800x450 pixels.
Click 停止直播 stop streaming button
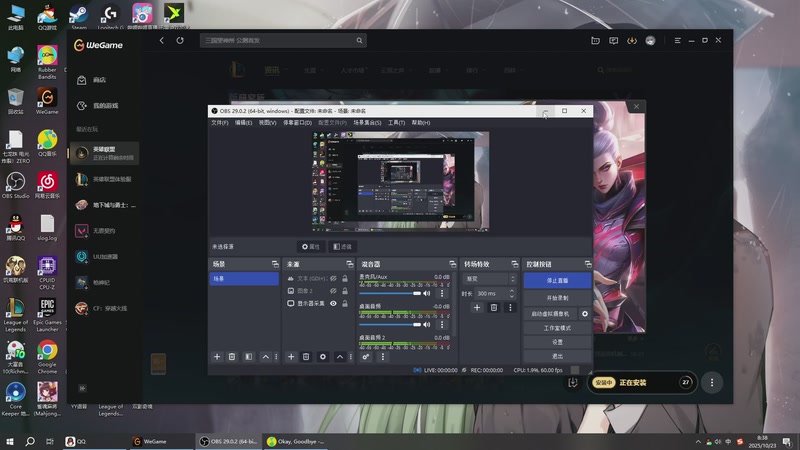(x=557, y=281)
